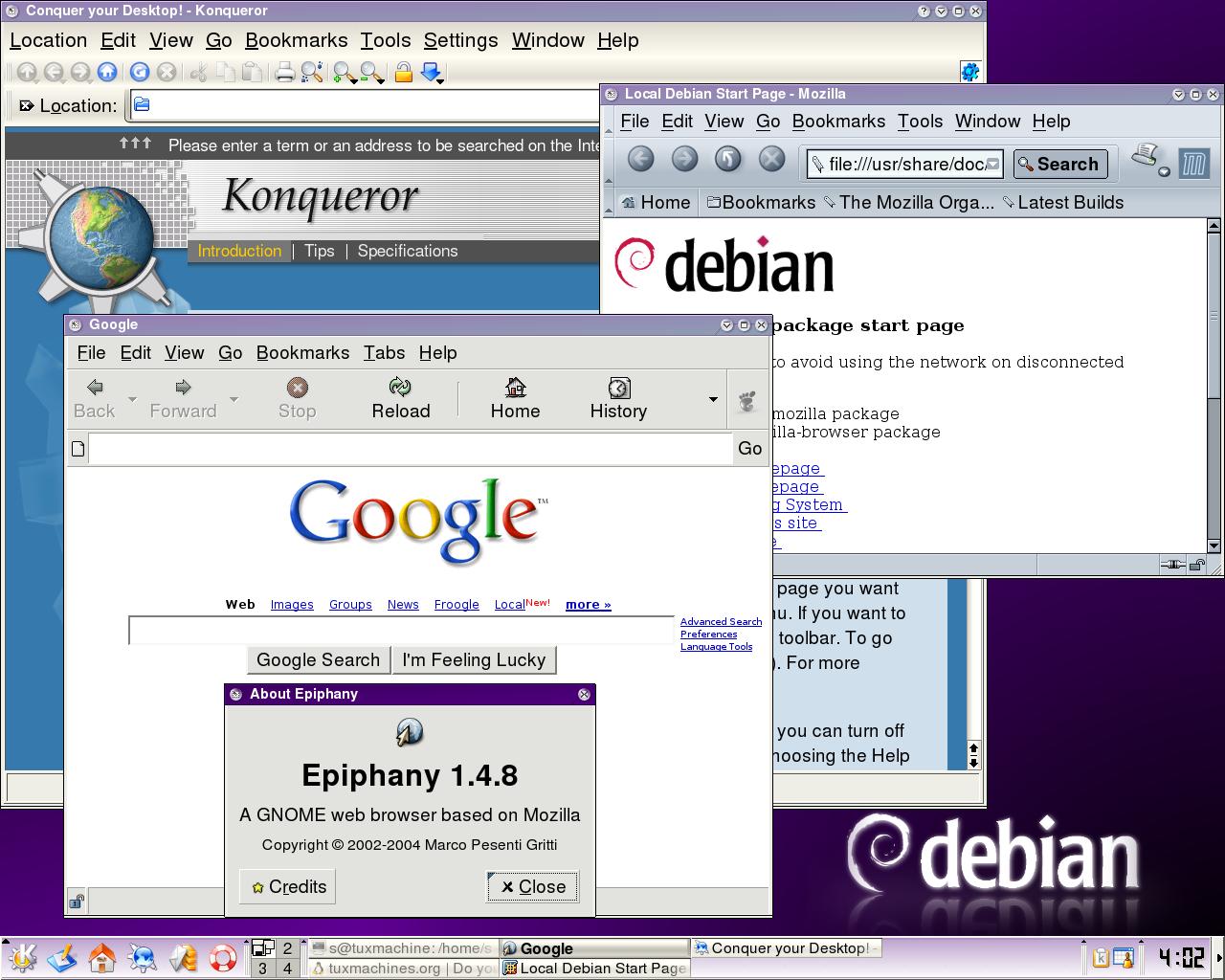This screenshot has width=1225, height=980.
Task: Click the Kontact mail icon on the panel
Action: (183, 957)
